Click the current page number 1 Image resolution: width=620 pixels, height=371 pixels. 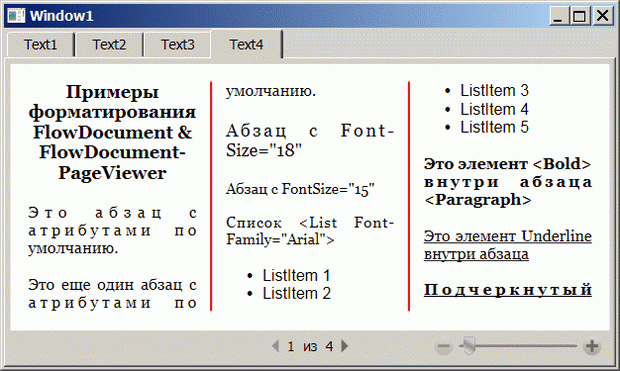click(291, 346)
